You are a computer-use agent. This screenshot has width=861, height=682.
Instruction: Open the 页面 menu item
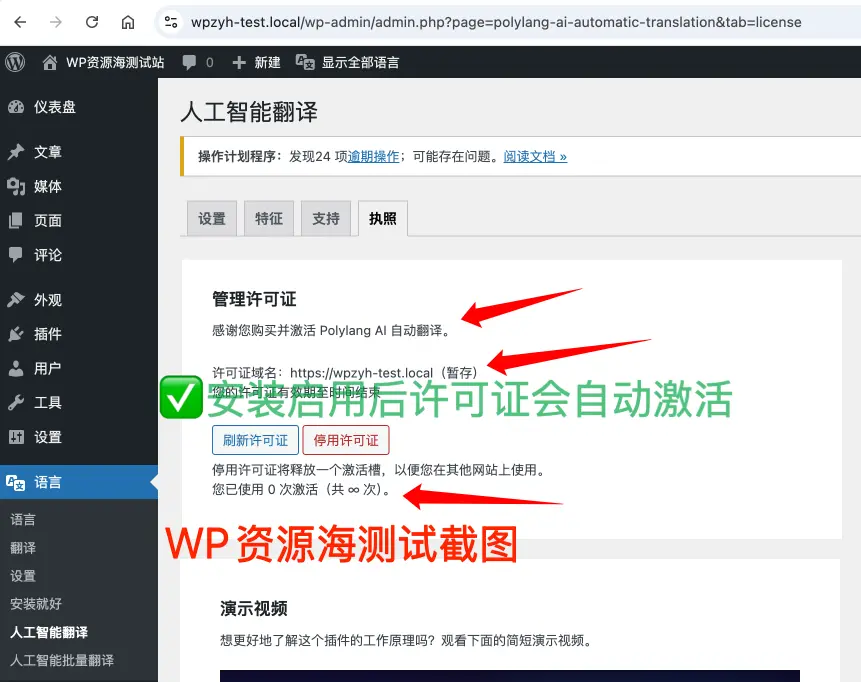pos(48,221)
